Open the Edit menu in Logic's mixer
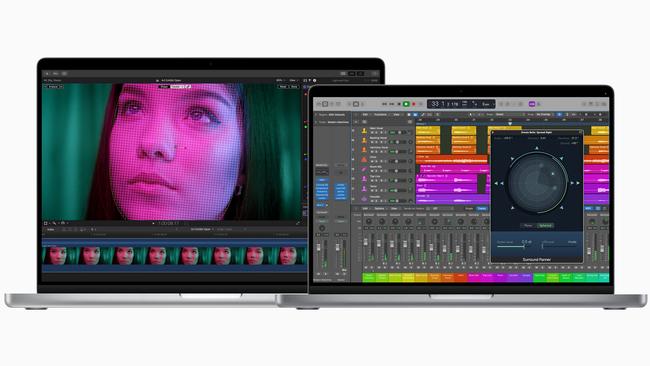The image size is (650, 366). click(365, 208)
